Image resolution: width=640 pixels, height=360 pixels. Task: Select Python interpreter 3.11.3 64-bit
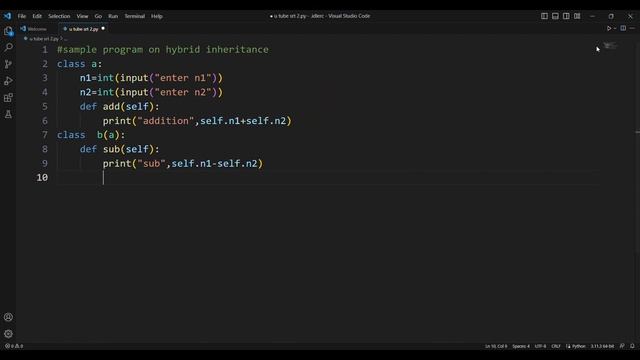click(x=602, y=346)
